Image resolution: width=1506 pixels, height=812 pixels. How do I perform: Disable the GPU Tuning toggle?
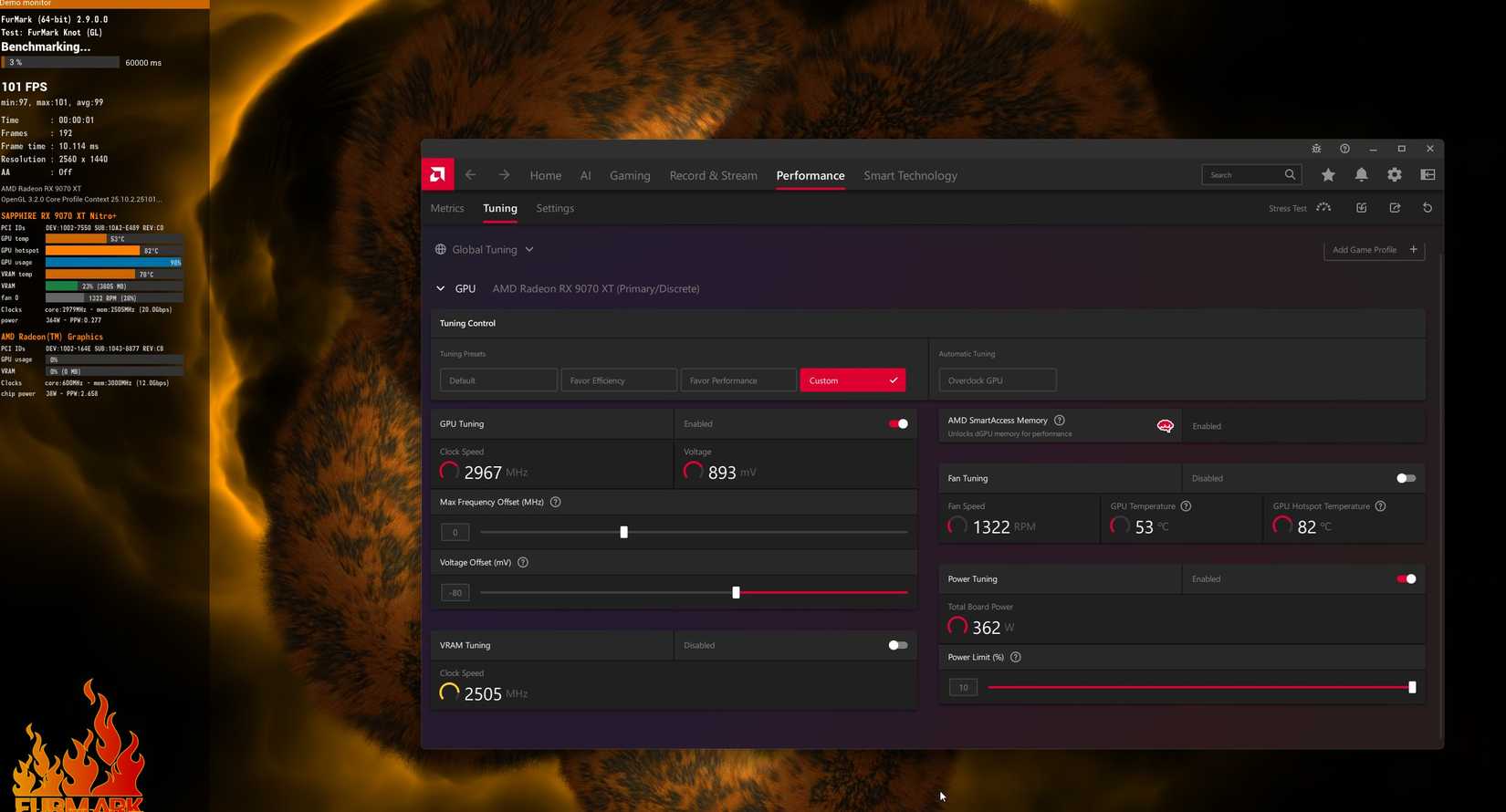pos(898,423)
